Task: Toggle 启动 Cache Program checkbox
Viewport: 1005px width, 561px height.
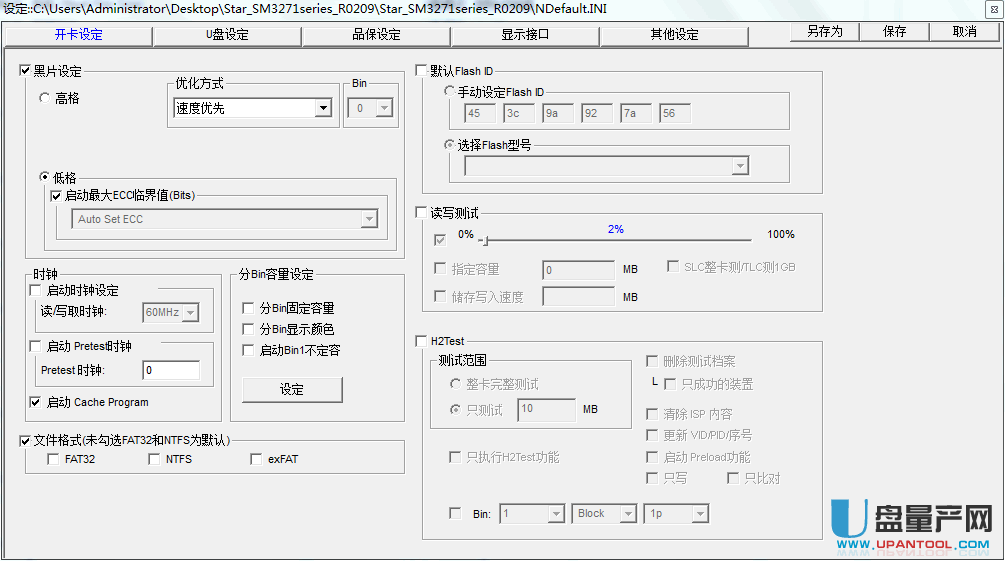Action: 36,402
